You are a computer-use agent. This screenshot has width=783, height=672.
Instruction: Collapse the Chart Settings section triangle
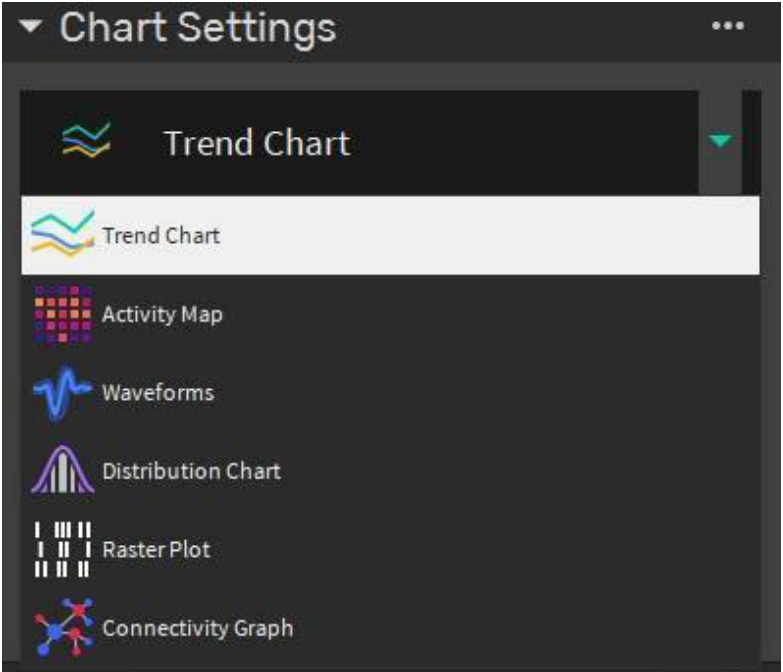pos(30,26)
